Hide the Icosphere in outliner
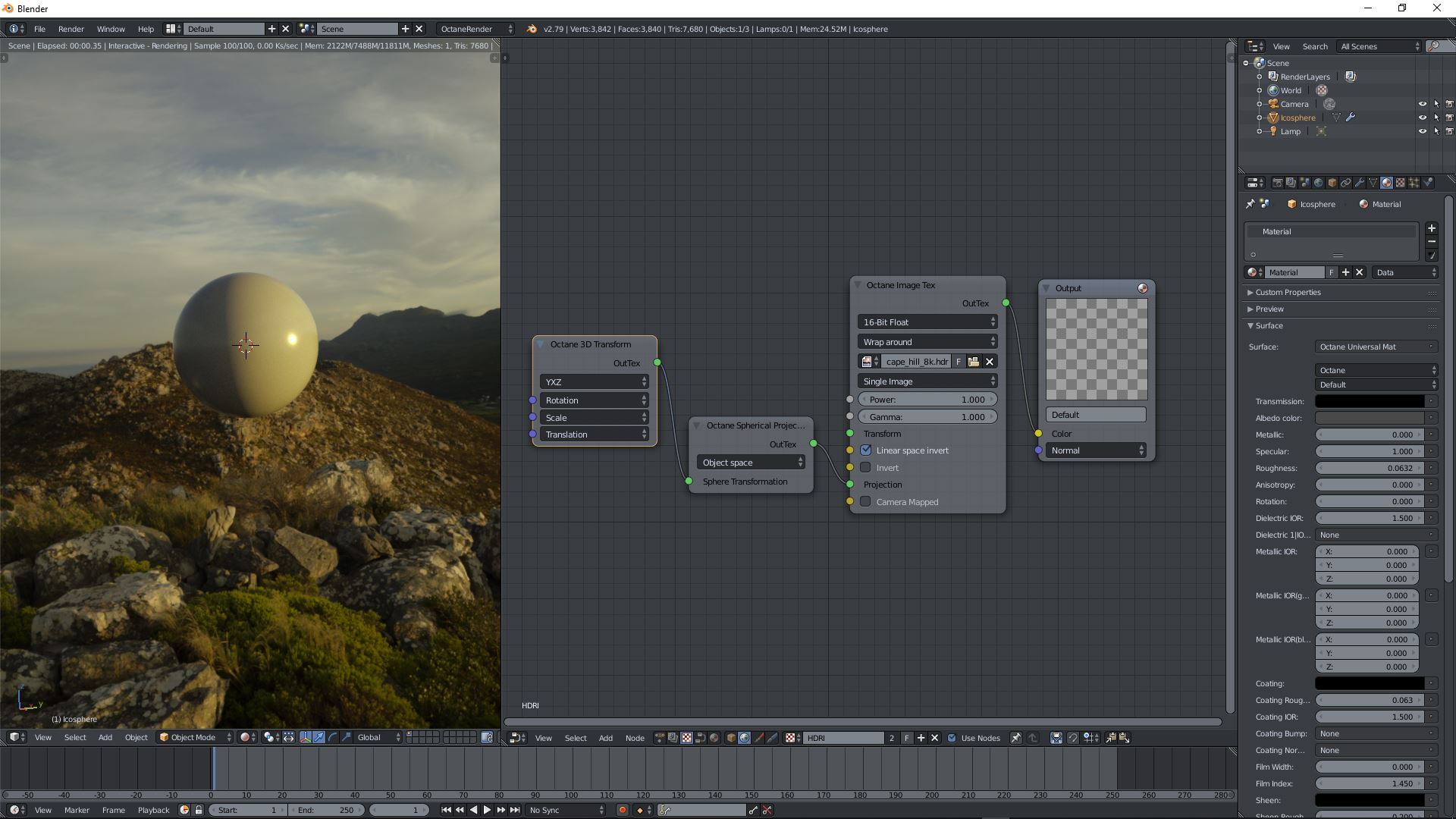Image resolution: width=1456 pixels, height=819 pixels. (x=1422, y=118)
